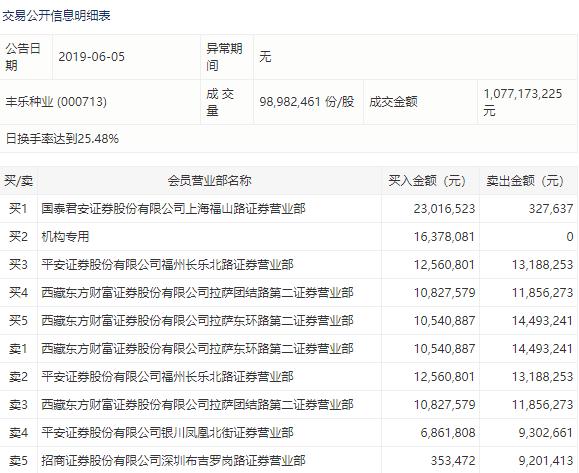
Task: Select the 卖1 row label
Action: point(18,349)
